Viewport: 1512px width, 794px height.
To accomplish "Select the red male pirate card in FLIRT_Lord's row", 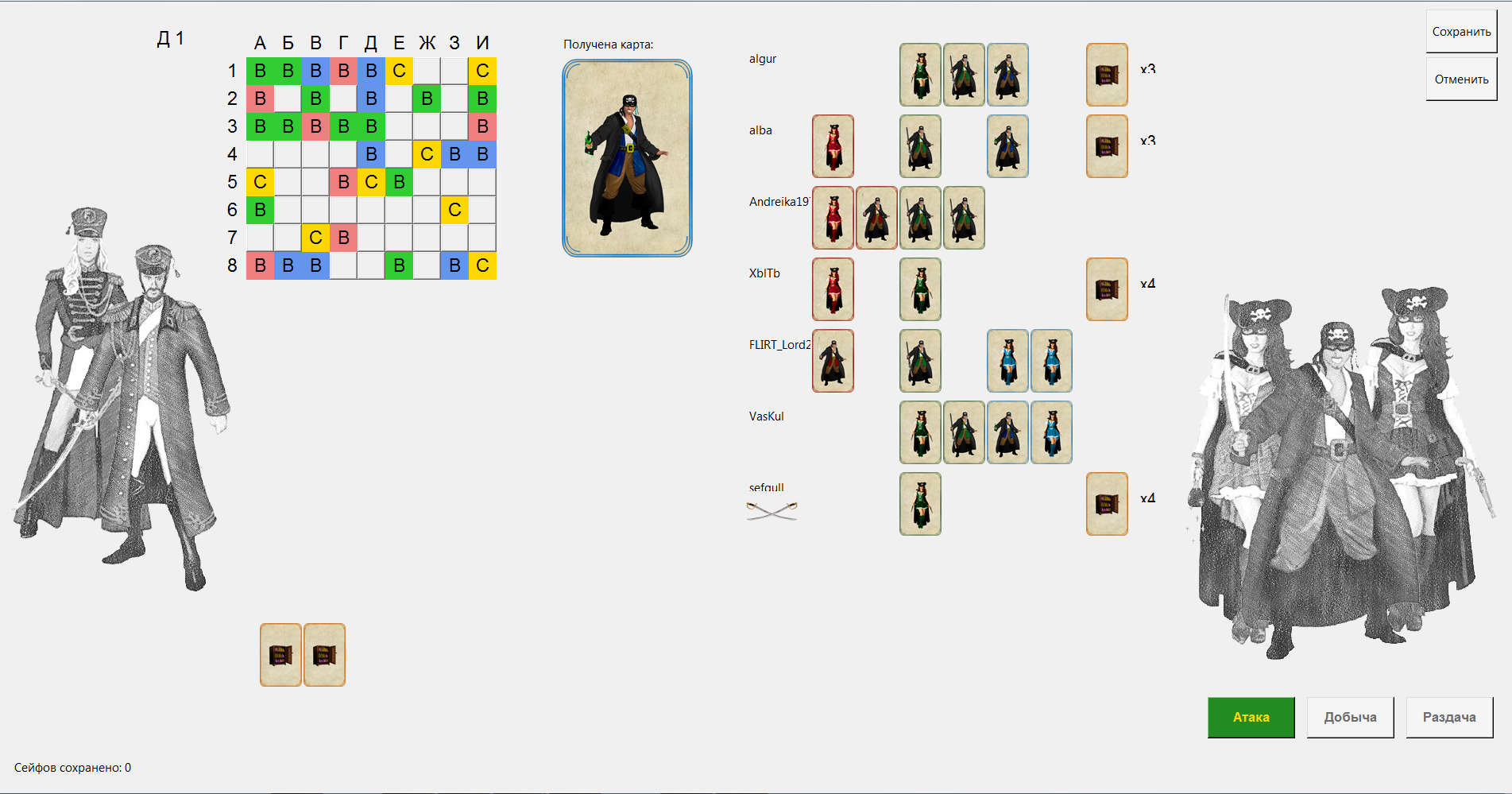I will 833,361.
